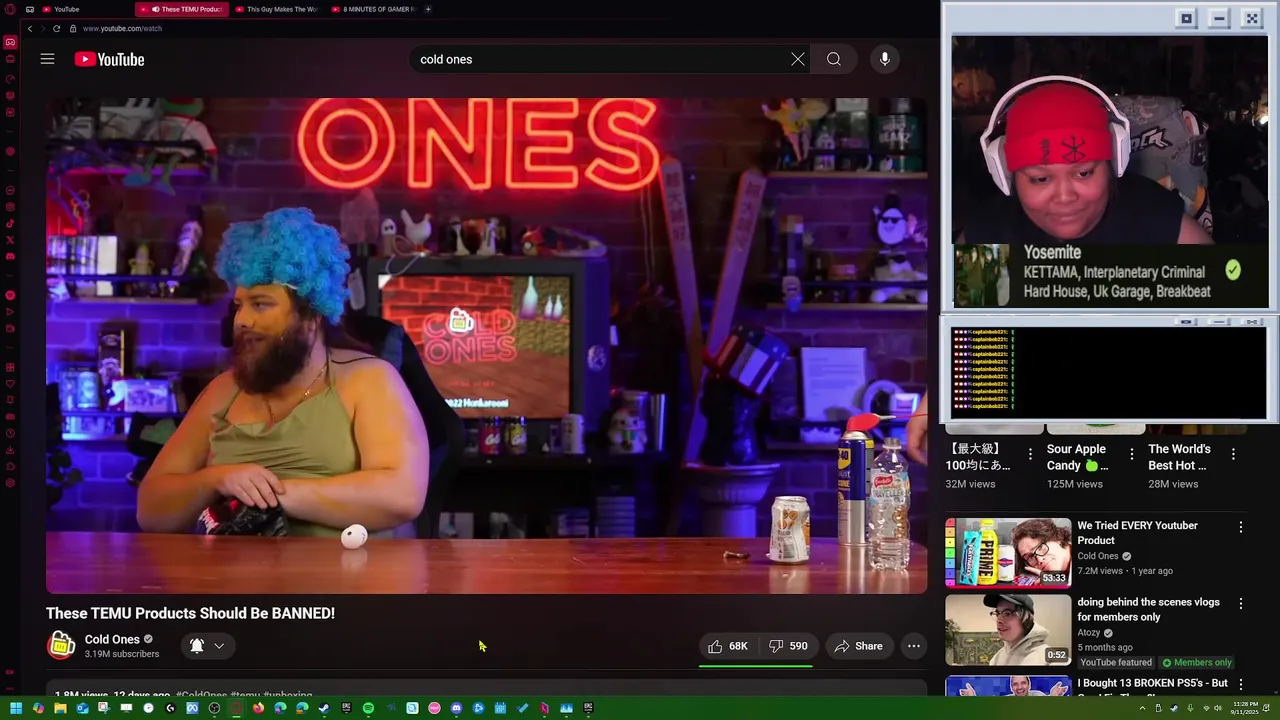This screenshot has width=1280, height=720.
Task: Open options for Sour Apple Candy short
Action: pyautogui.click(x=1132, y=454)
